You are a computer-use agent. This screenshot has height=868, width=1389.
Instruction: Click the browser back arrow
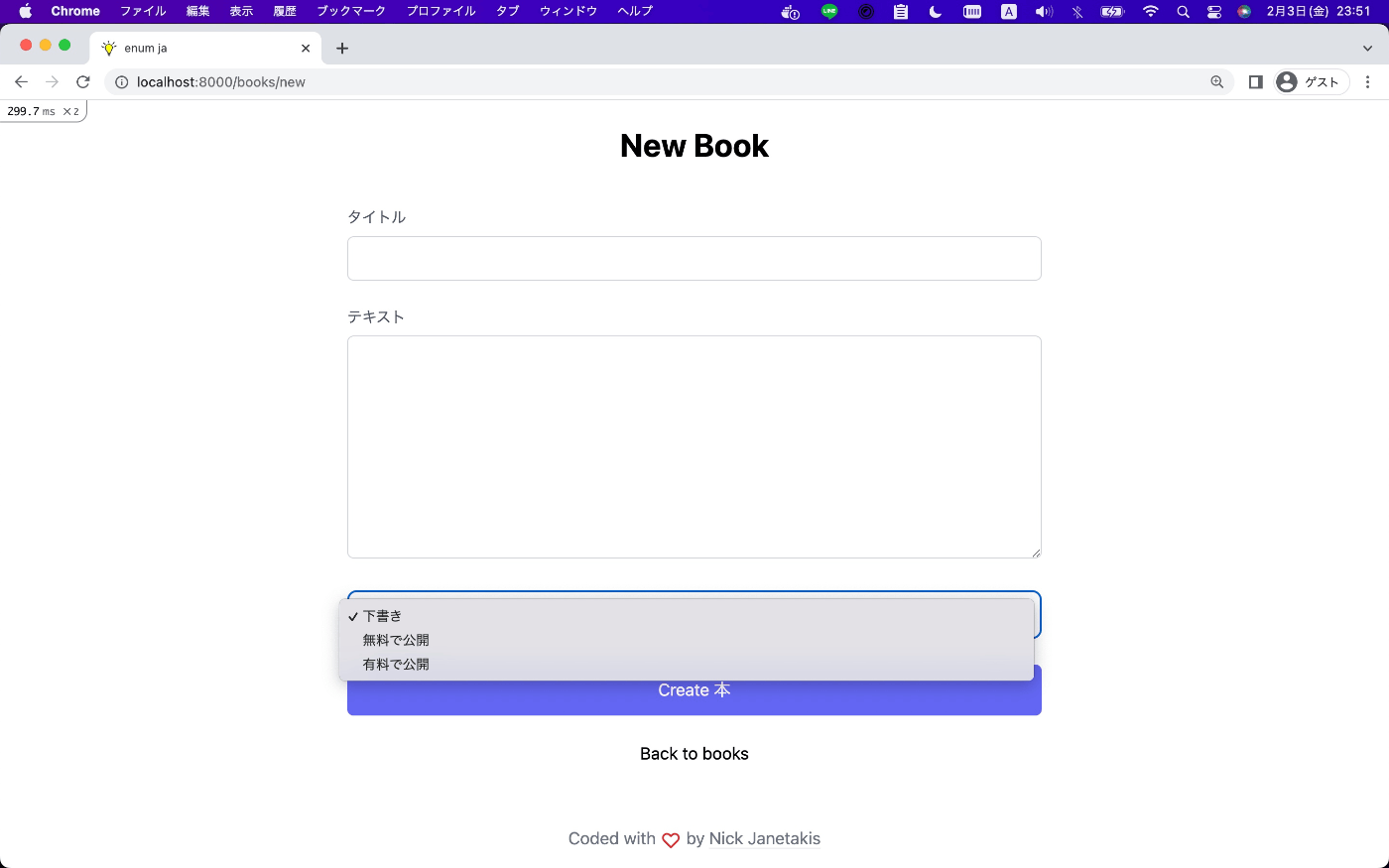[x=21, y=82]
